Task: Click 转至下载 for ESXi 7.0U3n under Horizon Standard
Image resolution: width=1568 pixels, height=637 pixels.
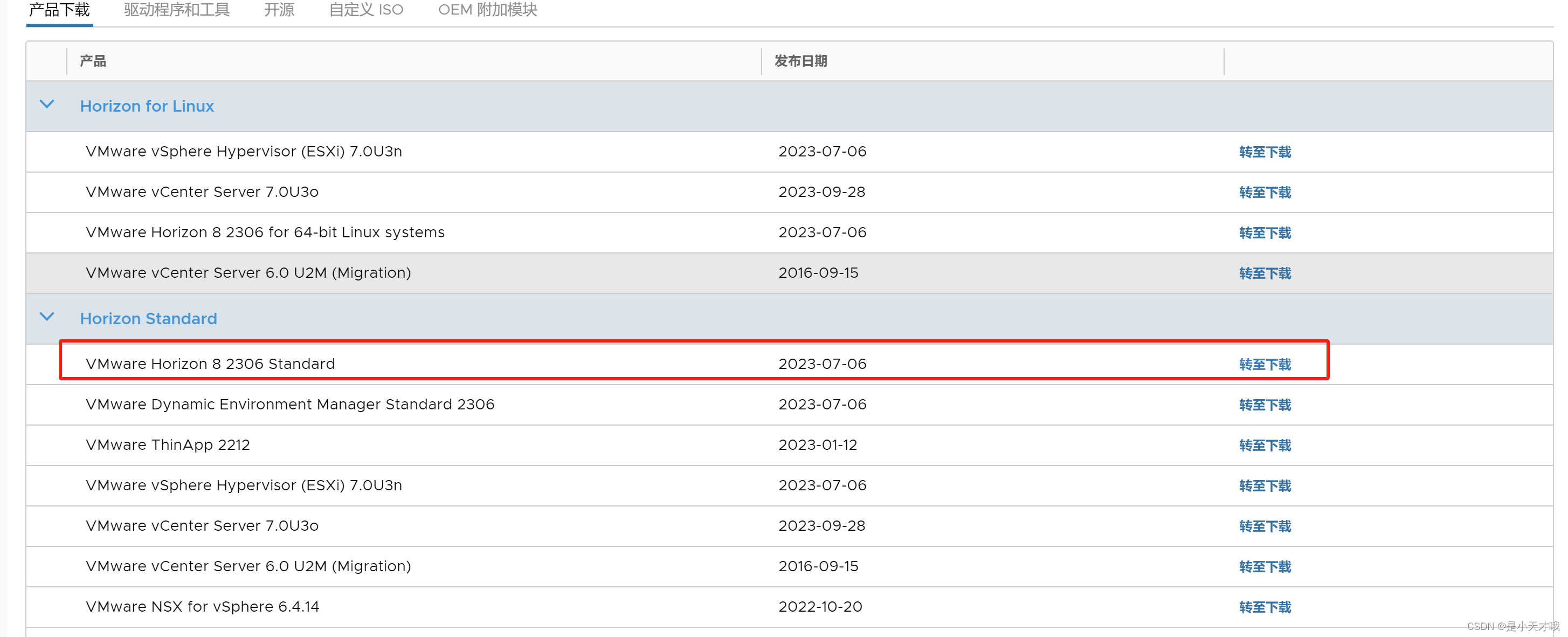Action: pyautogui.click(x=1265, y=485)
